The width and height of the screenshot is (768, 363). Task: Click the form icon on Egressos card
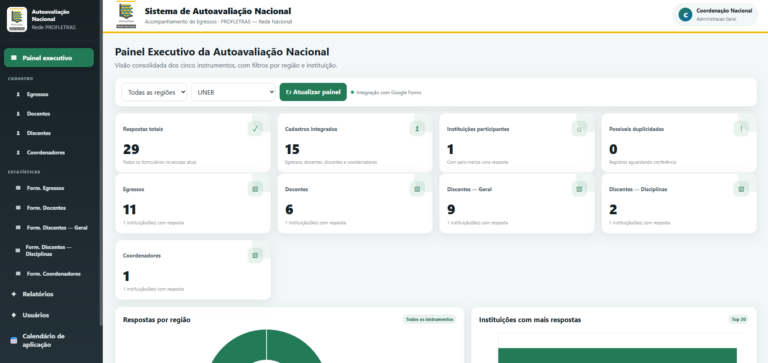pos(255,189)
